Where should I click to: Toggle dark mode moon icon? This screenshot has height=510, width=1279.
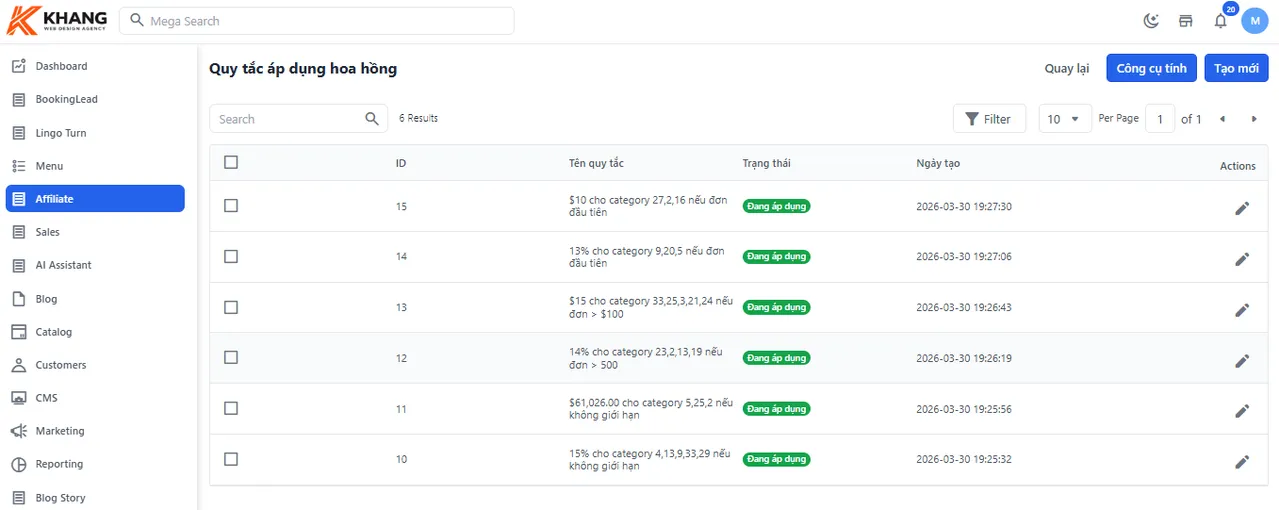coord(1152,21)
